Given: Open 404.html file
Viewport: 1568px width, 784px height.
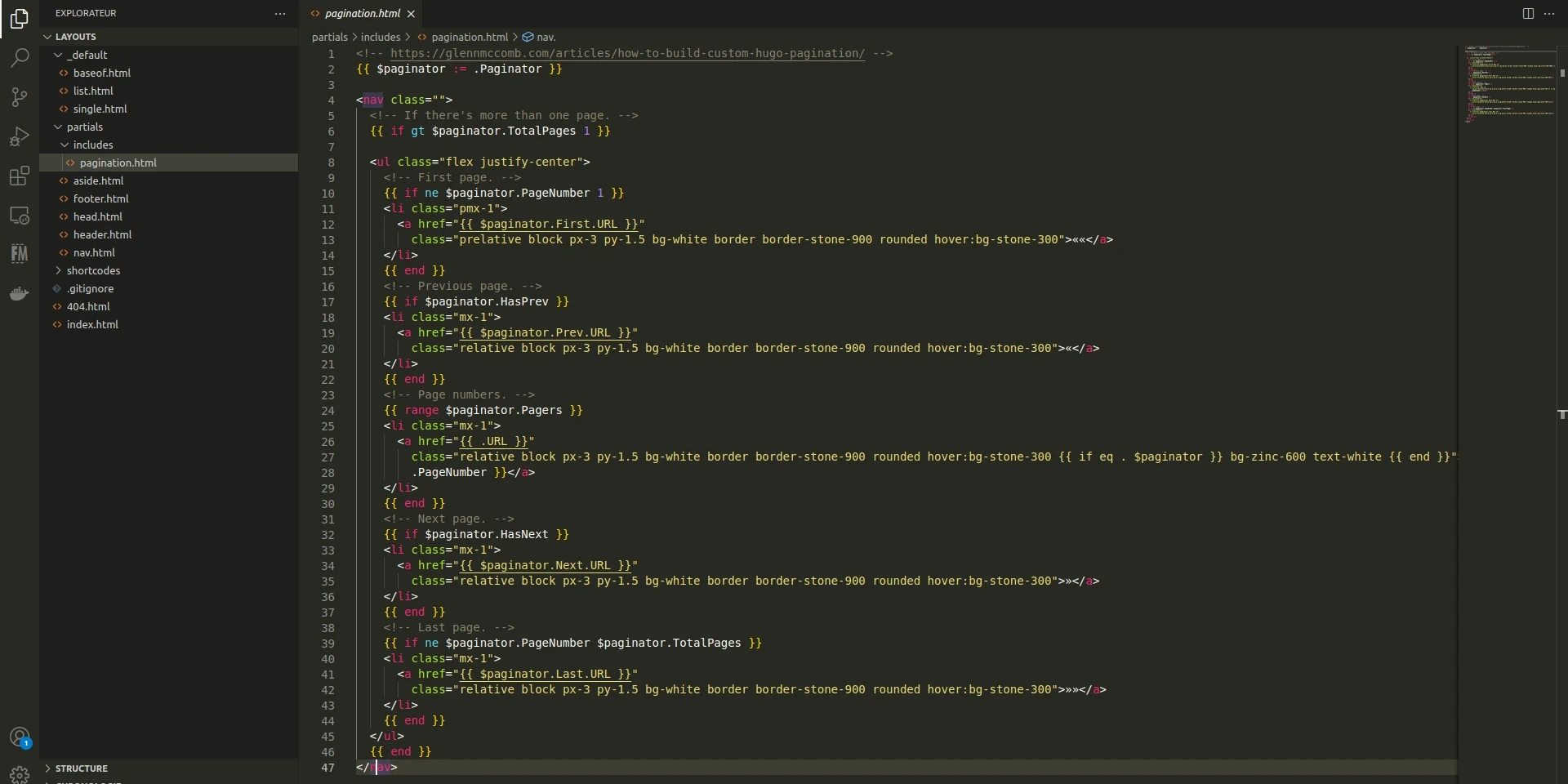Looking at the screenshot, I should [169, 306].
